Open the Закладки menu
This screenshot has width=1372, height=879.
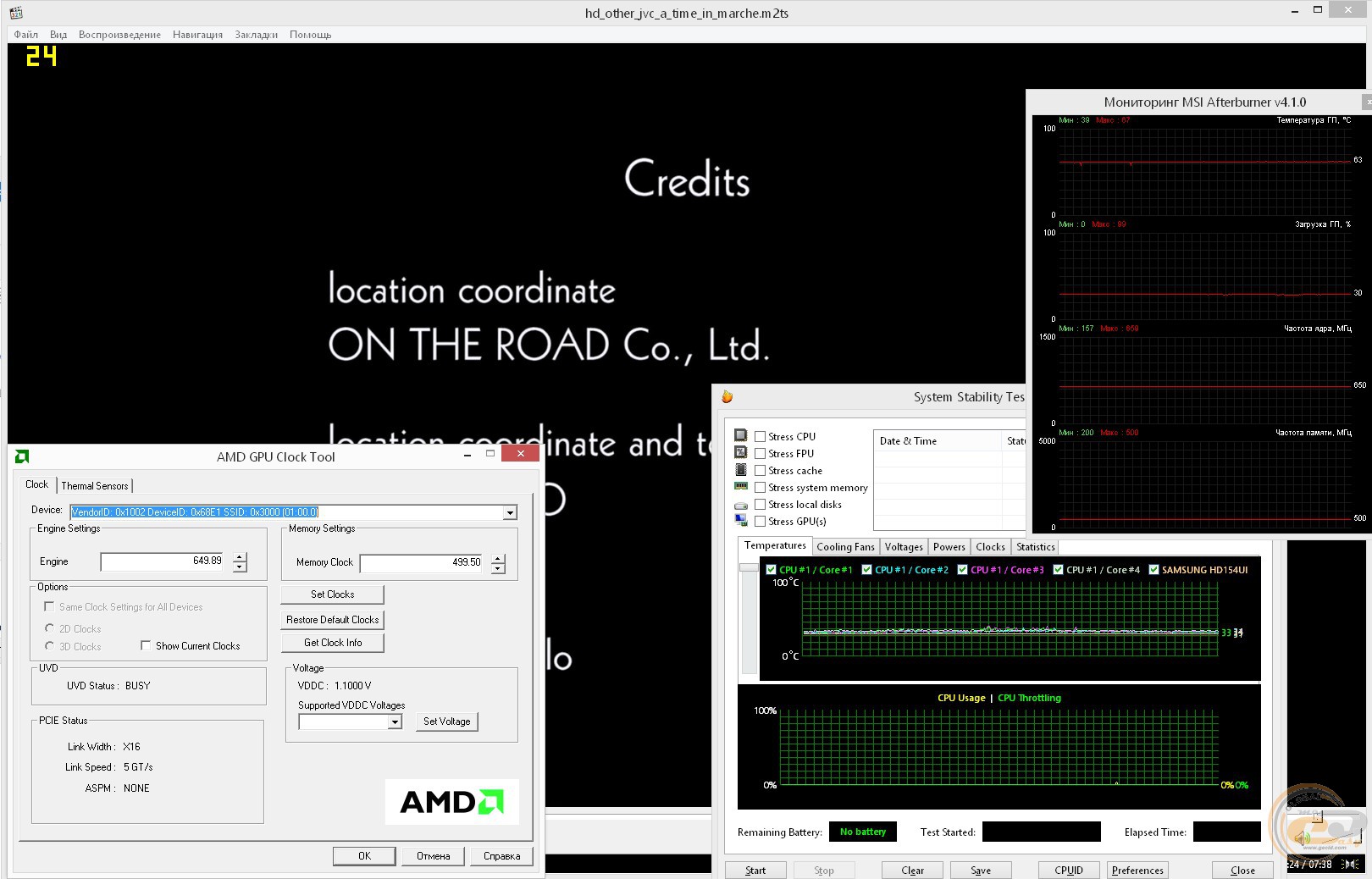[256, 35]
